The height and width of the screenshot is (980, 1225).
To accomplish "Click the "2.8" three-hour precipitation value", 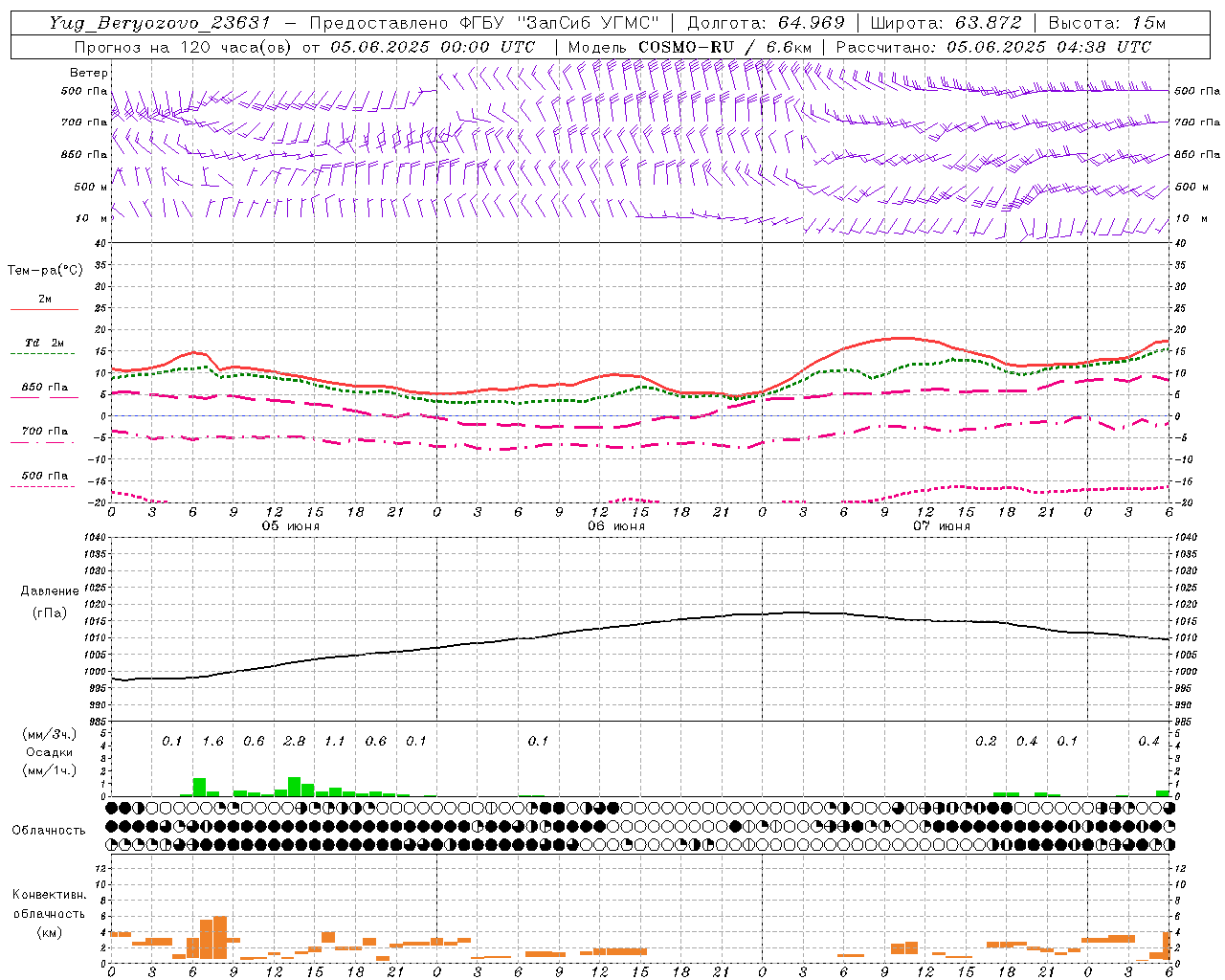I will [x=295, y=742].
